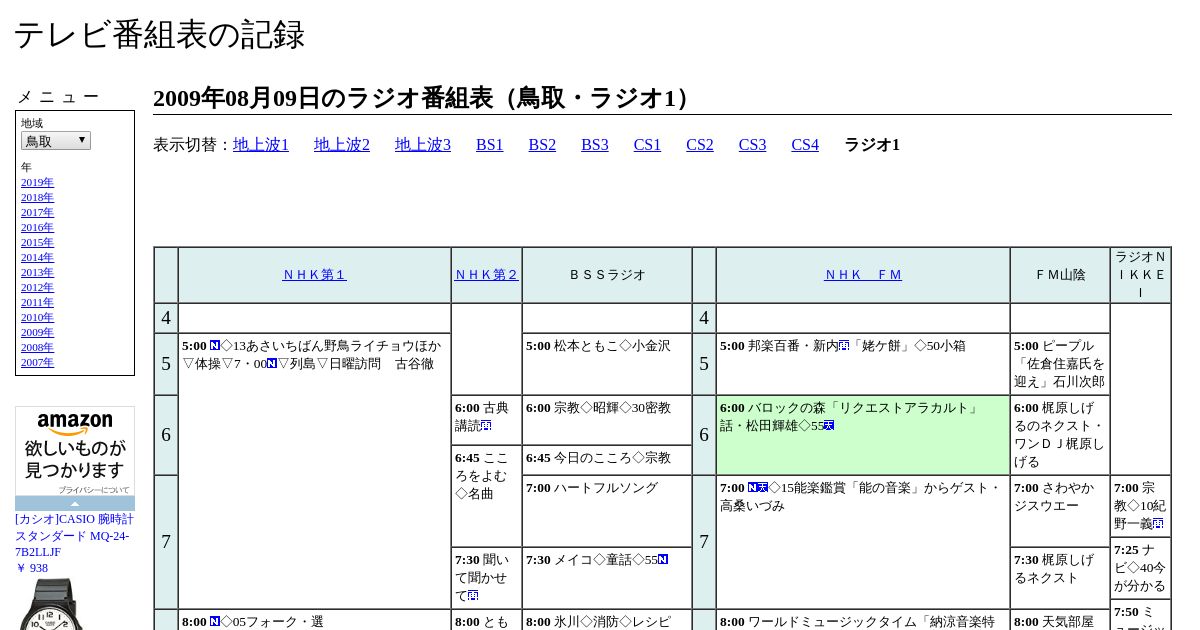The image size is (1200, 630).
Task: Choose the 2010年 year link
Action: tap(37, 317)
